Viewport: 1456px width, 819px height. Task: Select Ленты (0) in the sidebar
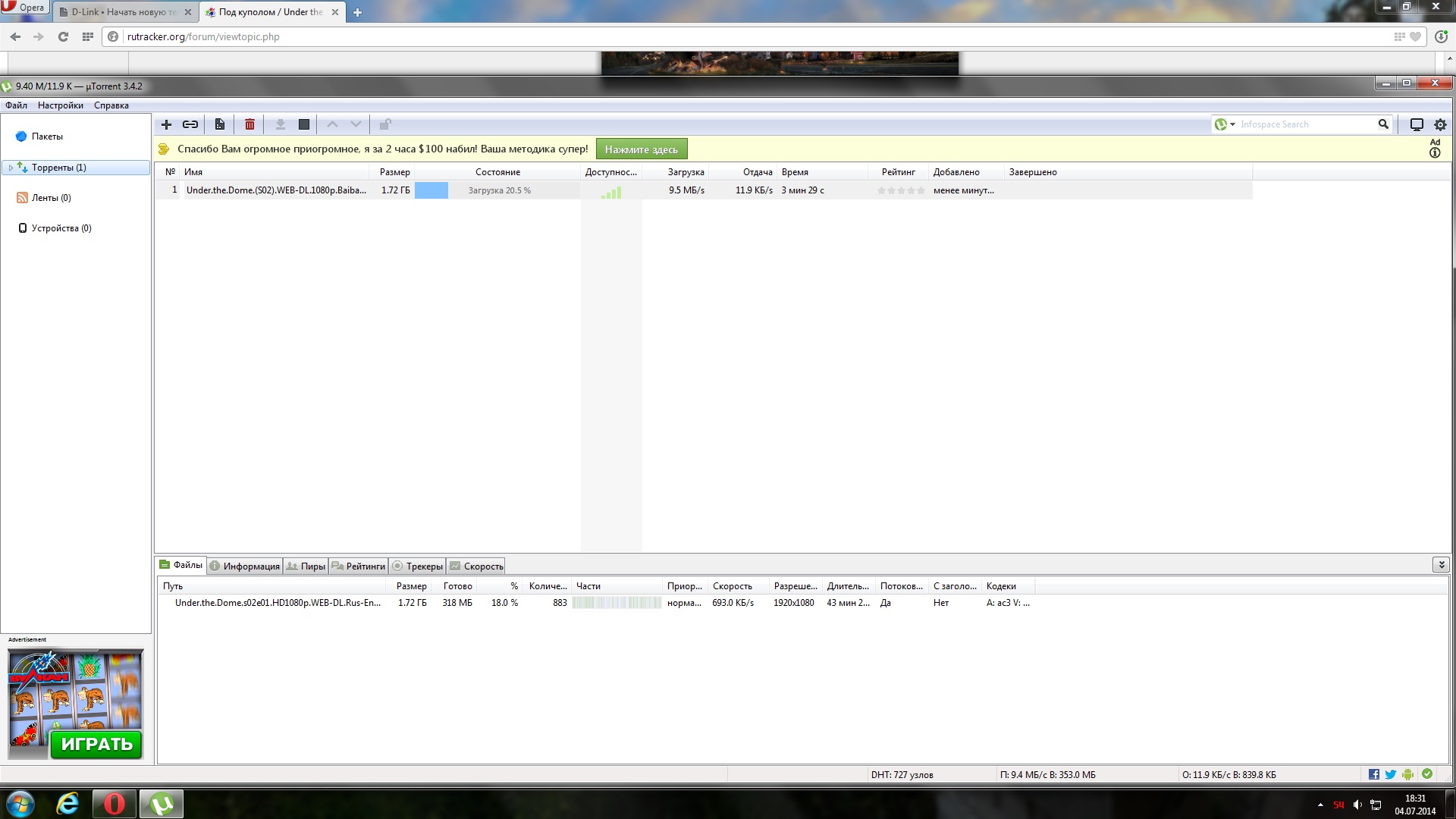tap(51, 198)
